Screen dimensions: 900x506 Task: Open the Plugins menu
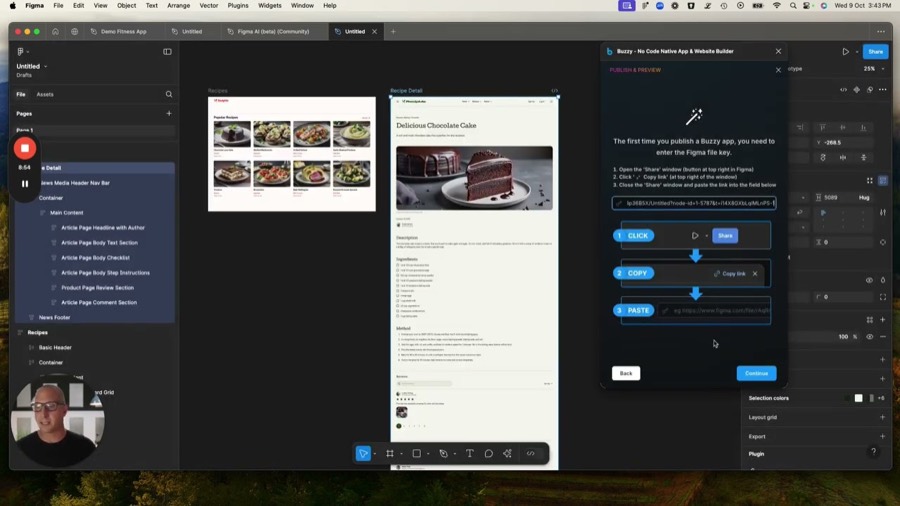pyautogui.click(x=238, y=6)
